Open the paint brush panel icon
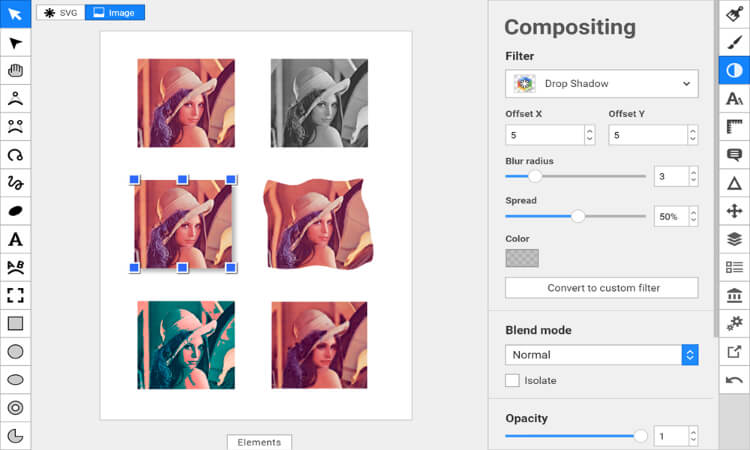This screenshot has width=750, height=450. point(733,42)
